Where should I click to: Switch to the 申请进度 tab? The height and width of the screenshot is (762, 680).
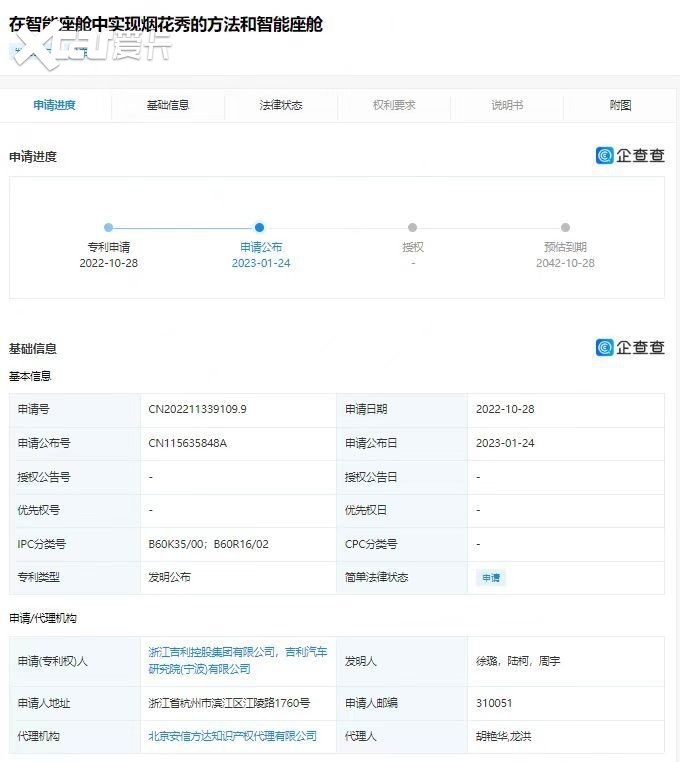(55, 105)
